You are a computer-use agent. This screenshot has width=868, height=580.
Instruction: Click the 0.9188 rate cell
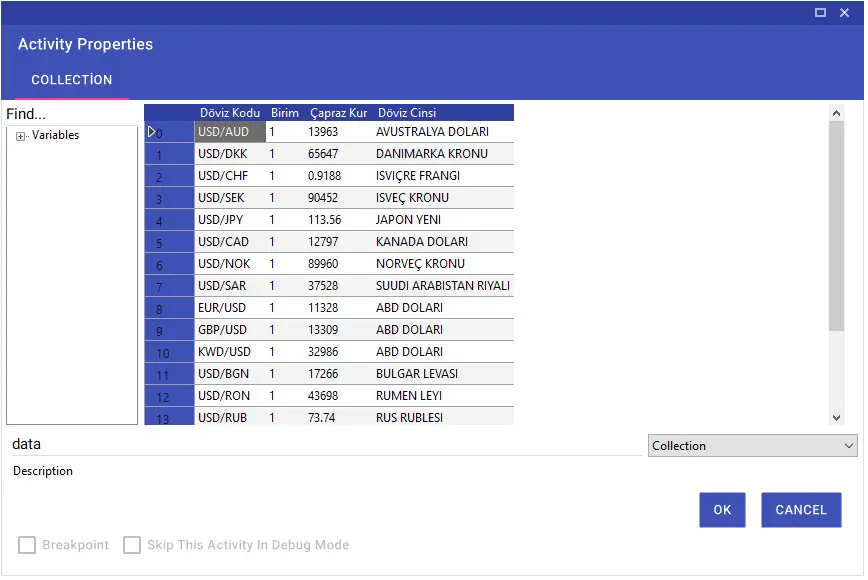click(339, 177)
